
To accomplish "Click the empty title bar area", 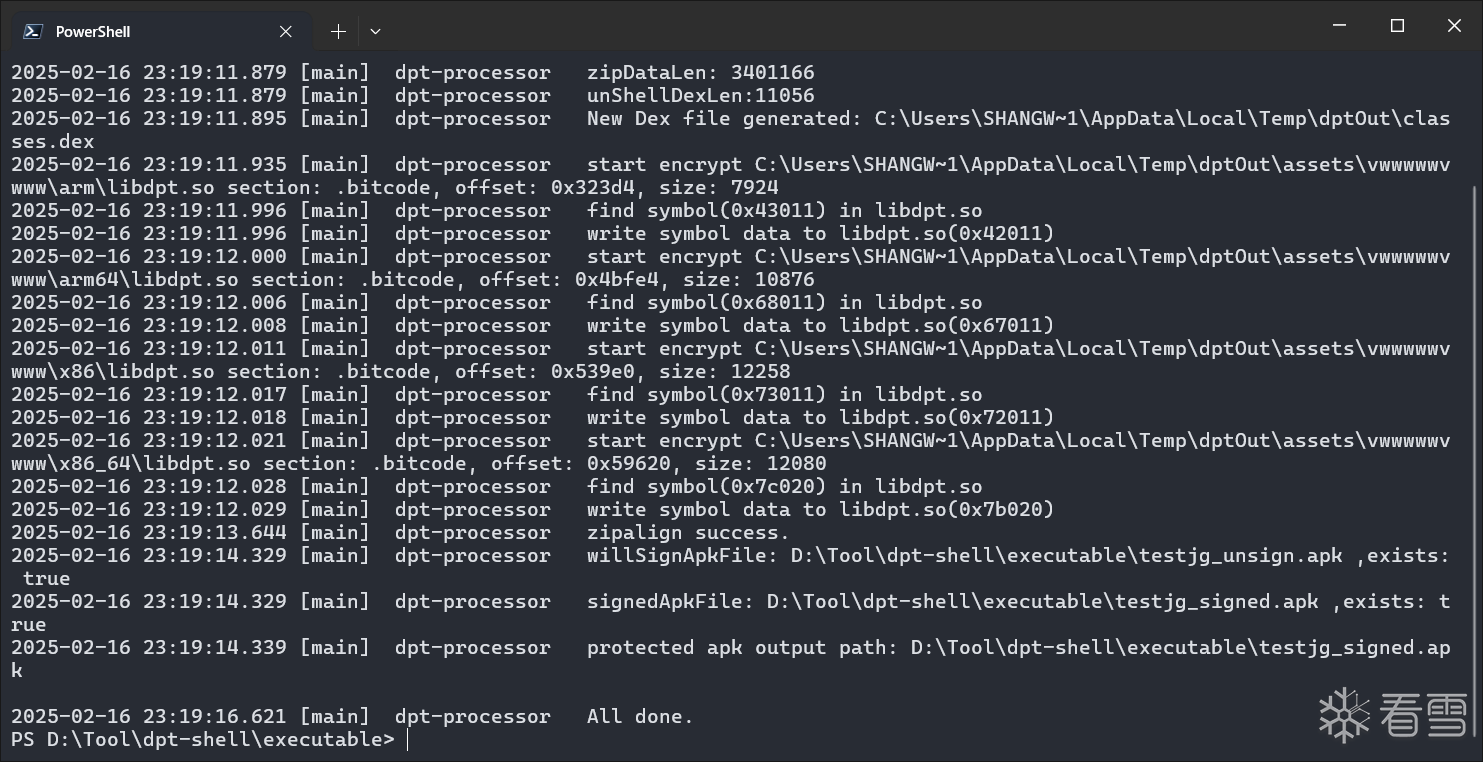I will click(850, 26).
